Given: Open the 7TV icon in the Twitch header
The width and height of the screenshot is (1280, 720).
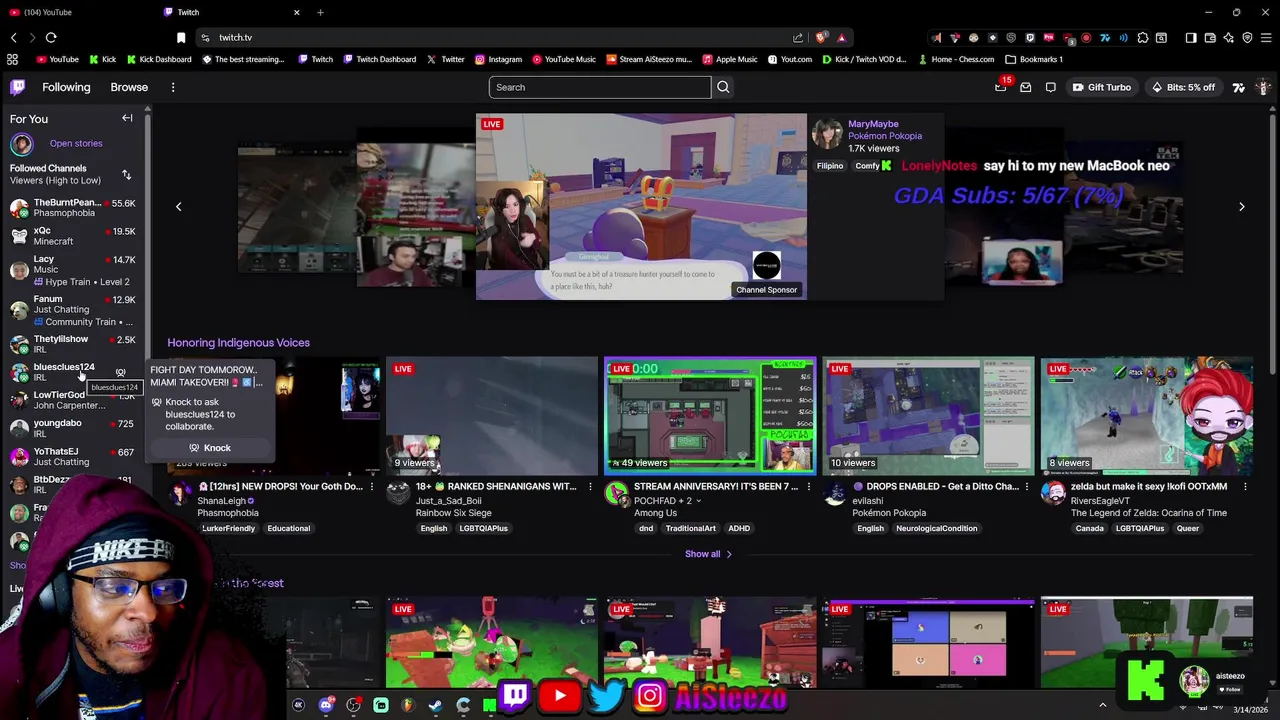Looking at the screenshot, I should click(1238, 87).
